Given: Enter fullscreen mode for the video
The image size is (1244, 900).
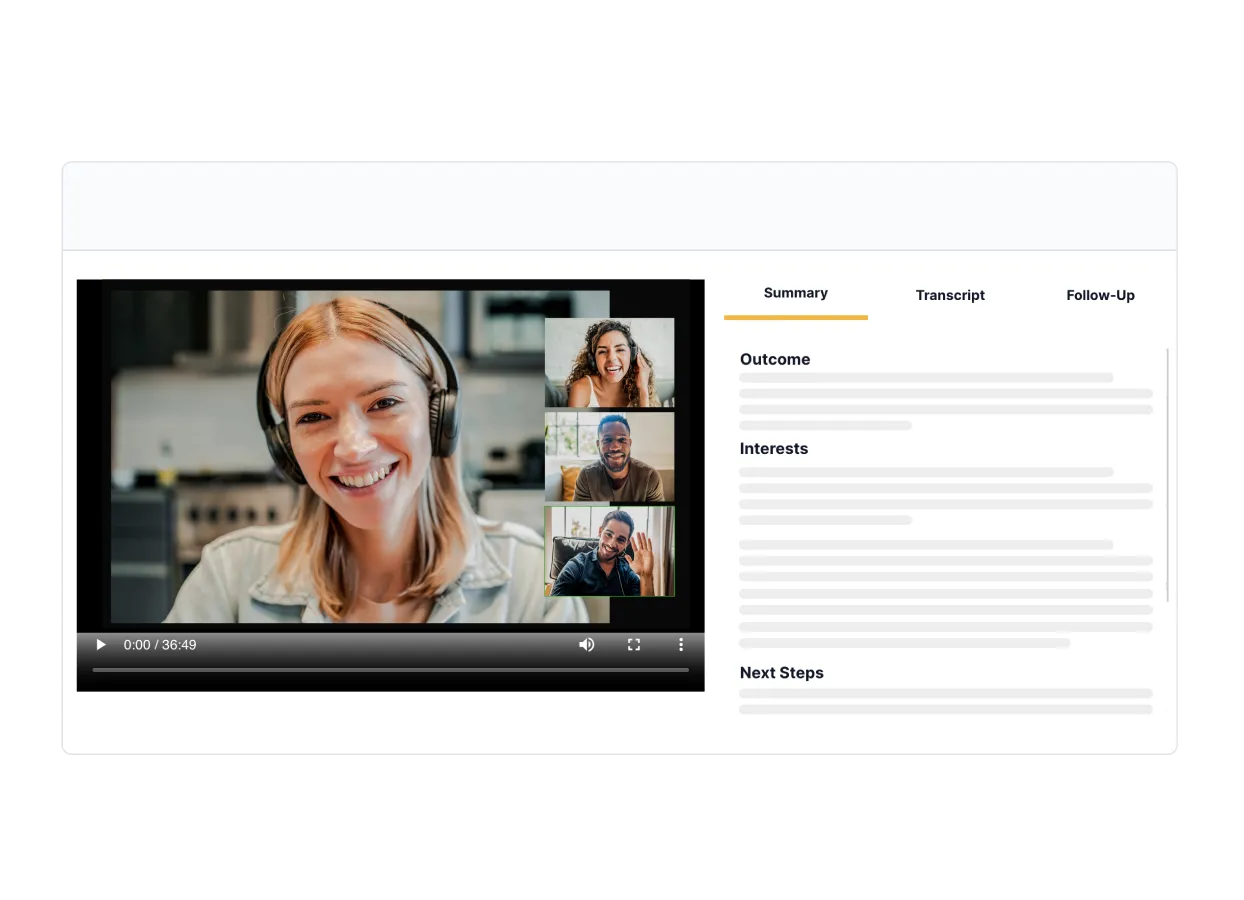Looking at the screenshot, I should pyautogui.click(x=634, y=645).
